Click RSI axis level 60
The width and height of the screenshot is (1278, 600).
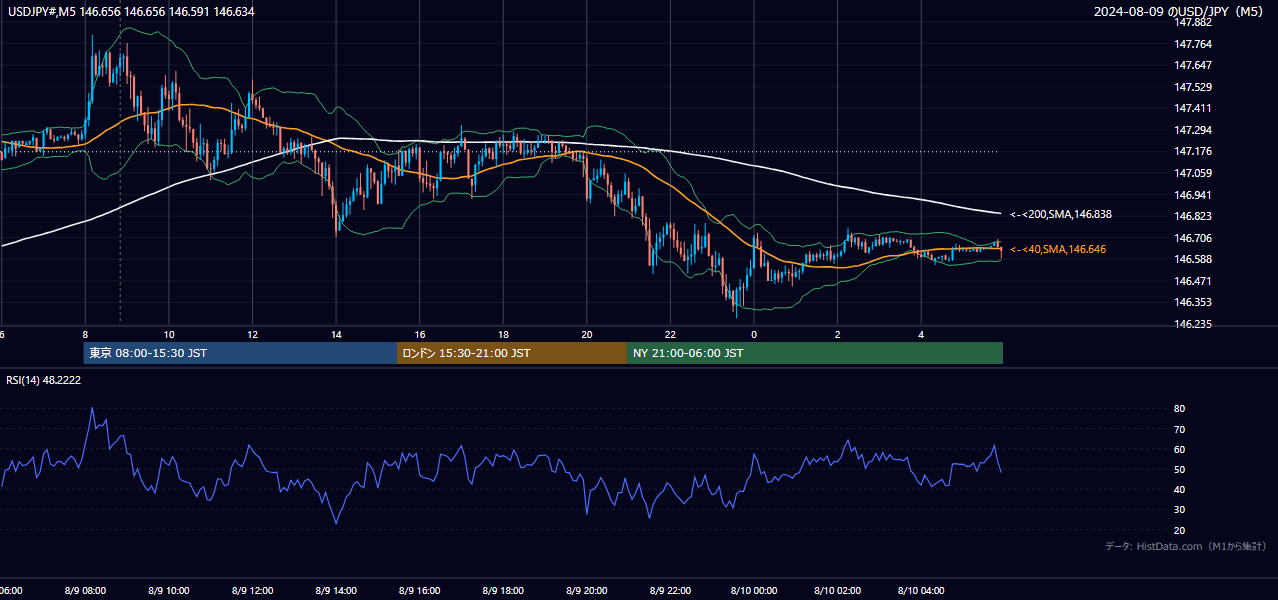(x=1180, y=449)
